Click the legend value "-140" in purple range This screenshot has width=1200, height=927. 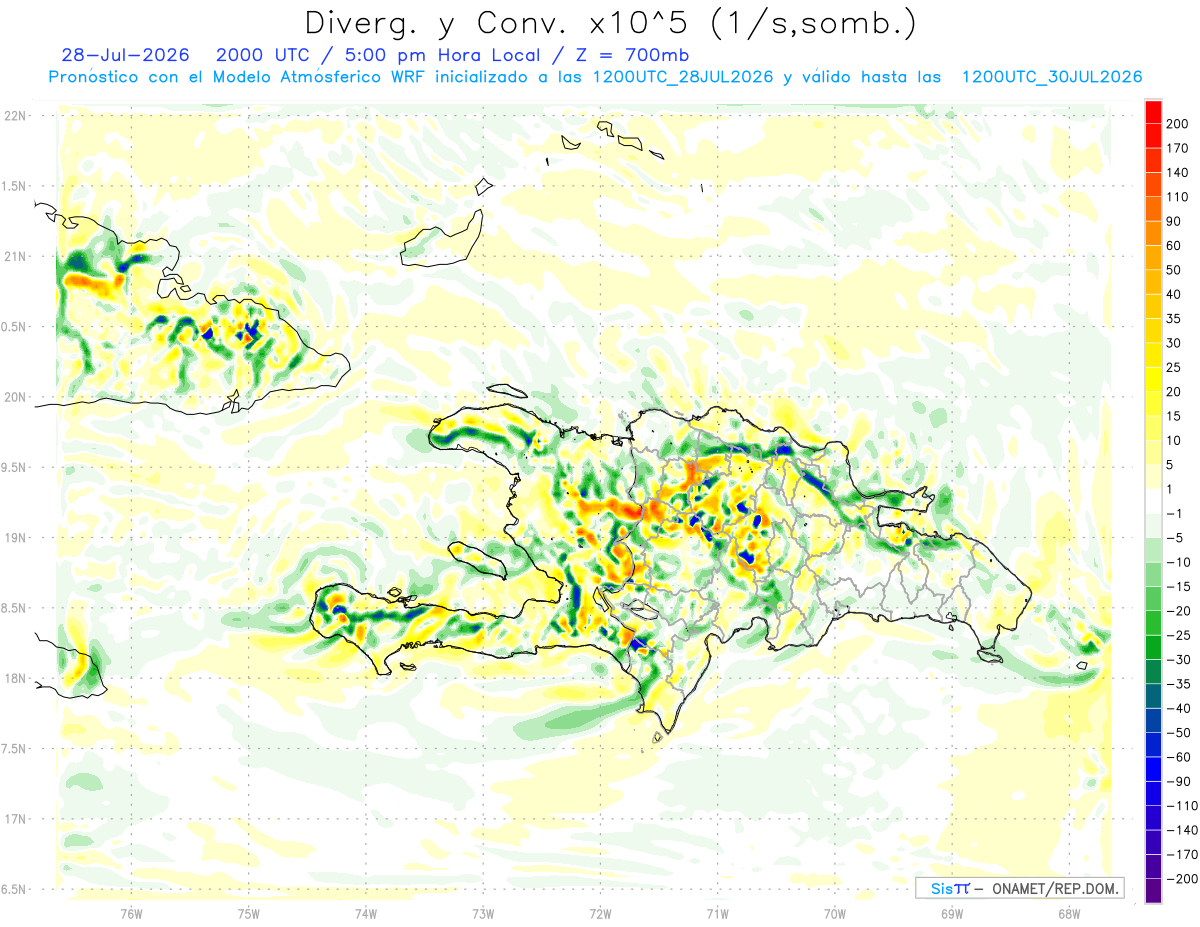tap(1180, 830)
